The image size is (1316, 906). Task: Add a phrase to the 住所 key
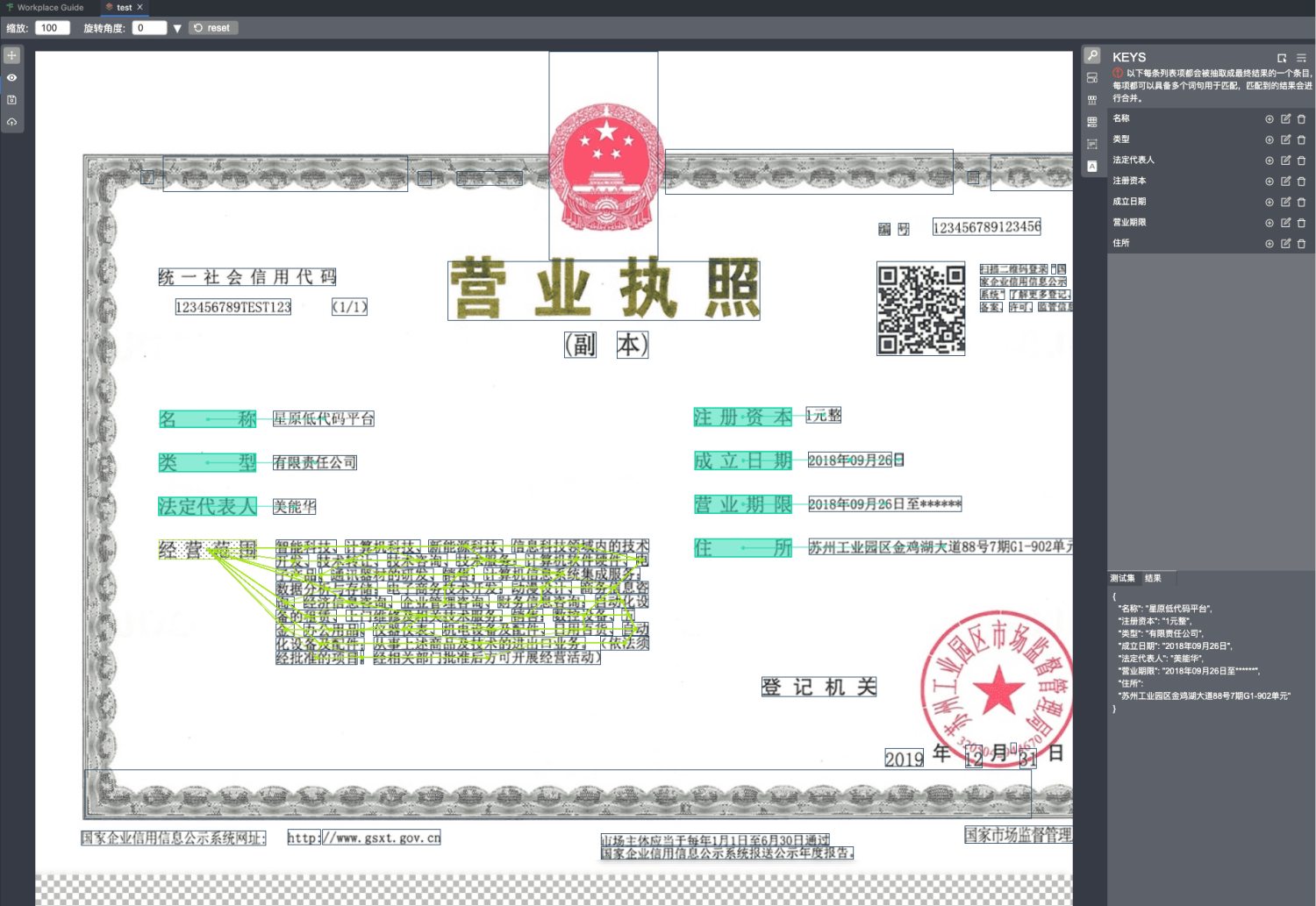pos(1270,244)
